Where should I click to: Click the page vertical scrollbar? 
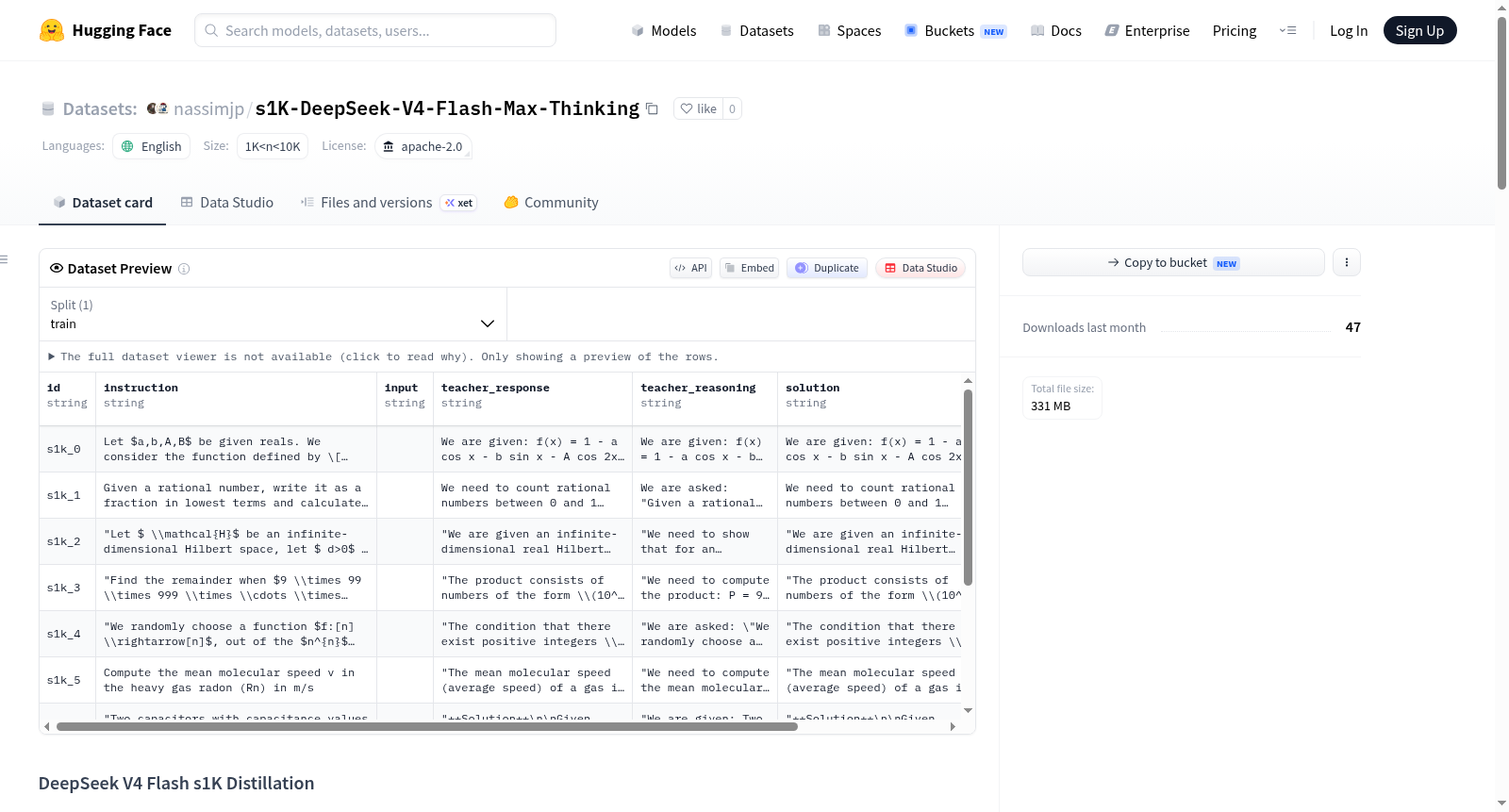pyautogui.click(x=1501, y=104)
